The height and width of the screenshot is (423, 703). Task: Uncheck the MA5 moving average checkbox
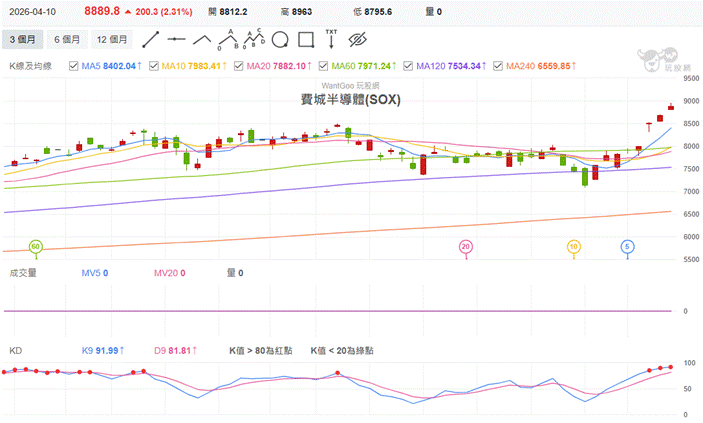point(73,66)
